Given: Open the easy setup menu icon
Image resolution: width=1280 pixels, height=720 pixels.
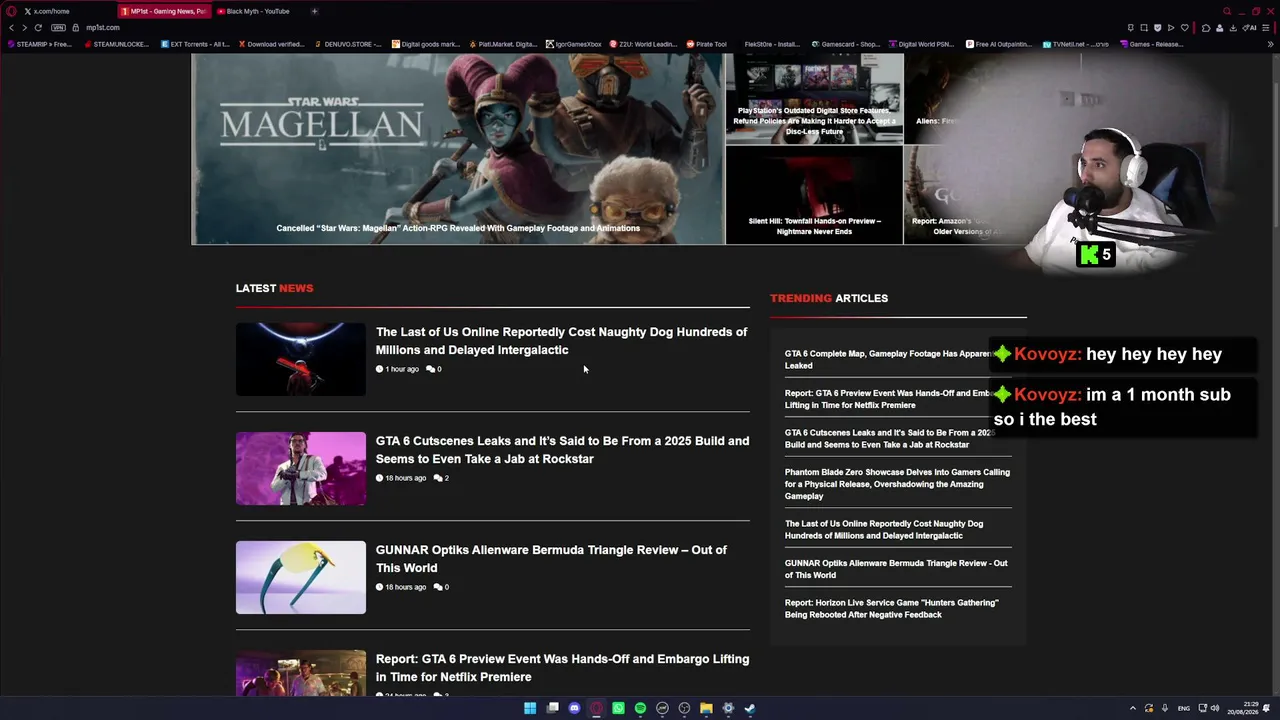Looking at the screenshot, I should [1267, 28].
